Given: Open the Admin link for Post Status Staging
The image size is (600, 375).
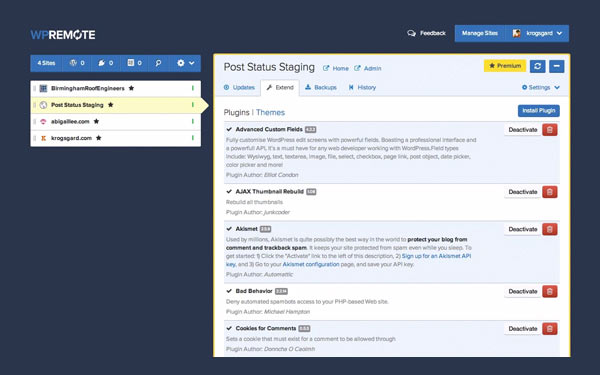Looking at the screenshot, I should click(368, 68).
